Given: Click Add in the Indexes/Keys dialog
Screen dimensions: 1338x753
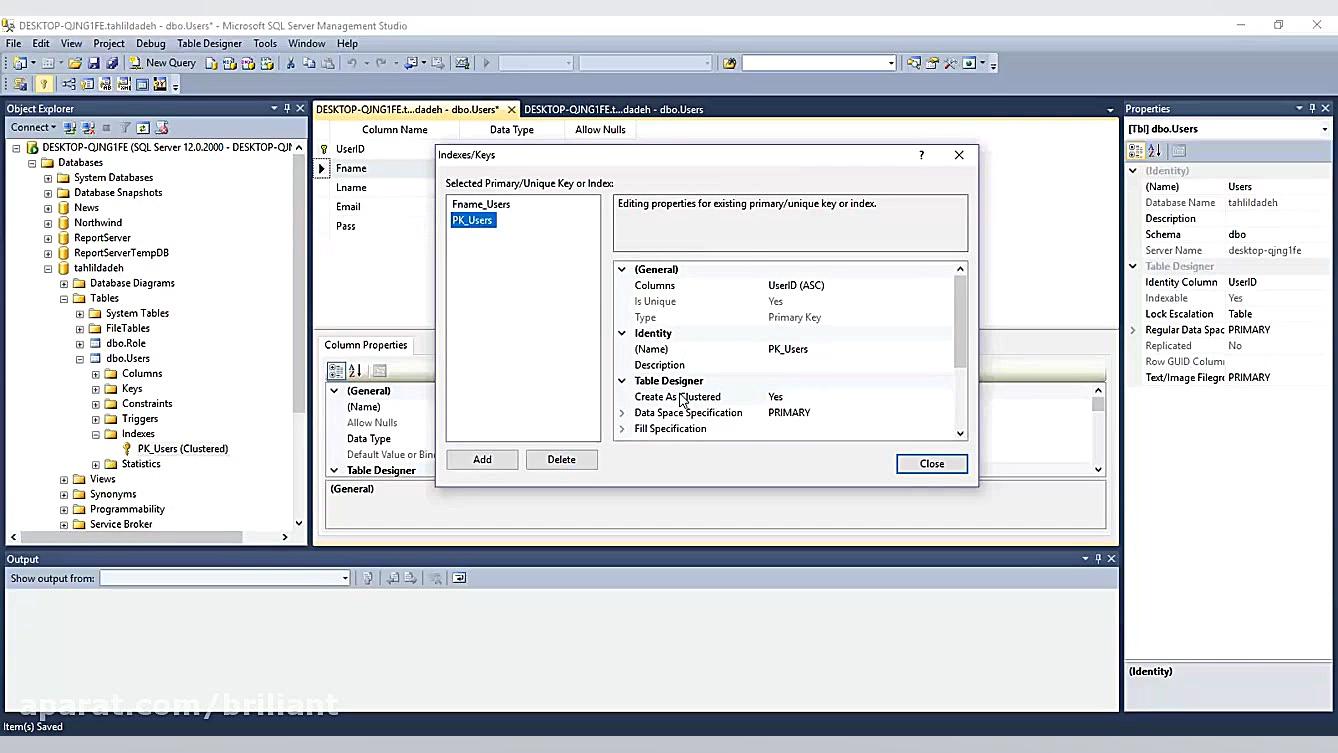Looking at the screenshot, I should (482, 459).
